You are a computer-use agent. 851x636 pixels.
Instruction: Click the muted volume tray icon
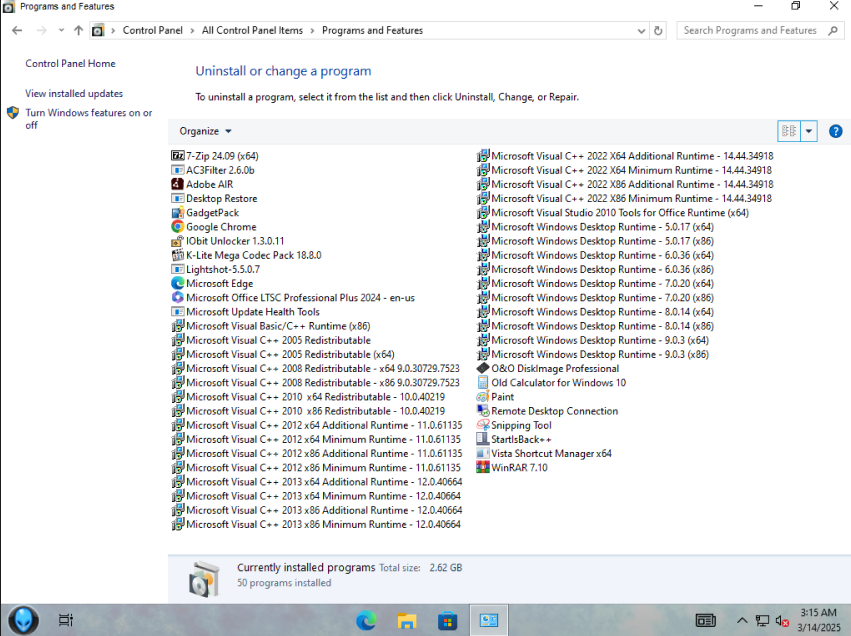coord(782,620)
